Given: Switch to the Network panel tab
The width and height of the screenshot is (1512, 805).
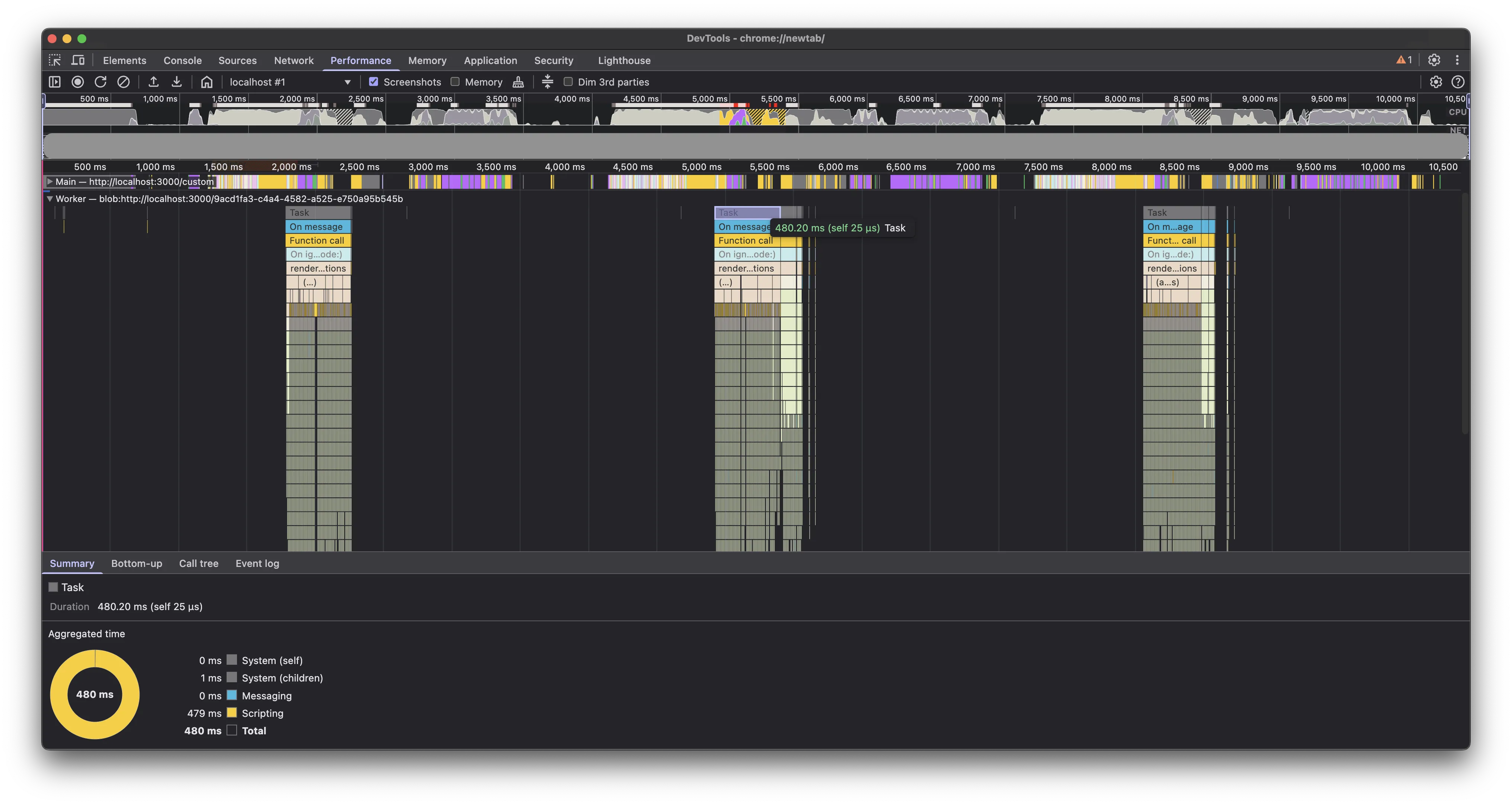Looking at the screenshot, I should (x=294, y=60).
